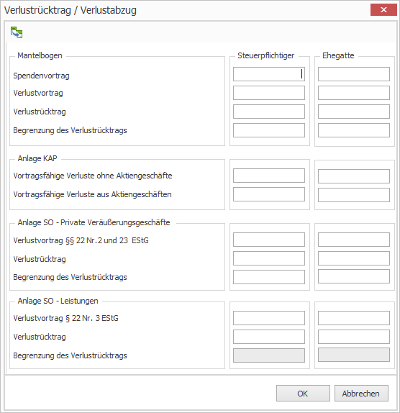Image resolution: width=400 pixels, height=413 pixels.
Task: Select Mantelbogen Verlustvortrag field for Steuerpflichtiger
Action: (269, 93)
